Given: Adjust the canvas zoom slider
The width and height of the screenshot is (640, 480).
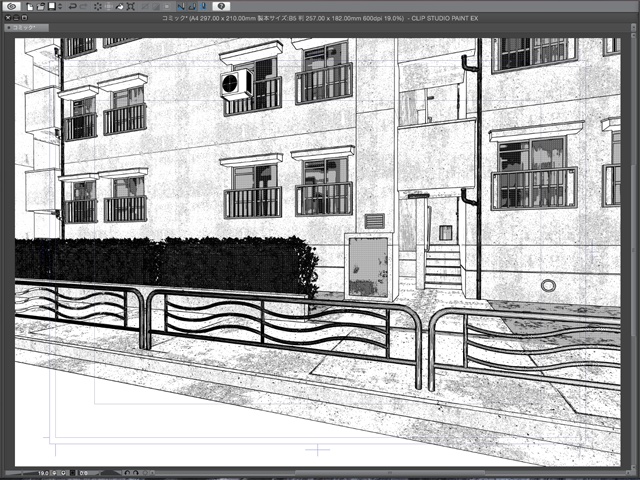Looking at the screenshot, I should coord(21,473).
